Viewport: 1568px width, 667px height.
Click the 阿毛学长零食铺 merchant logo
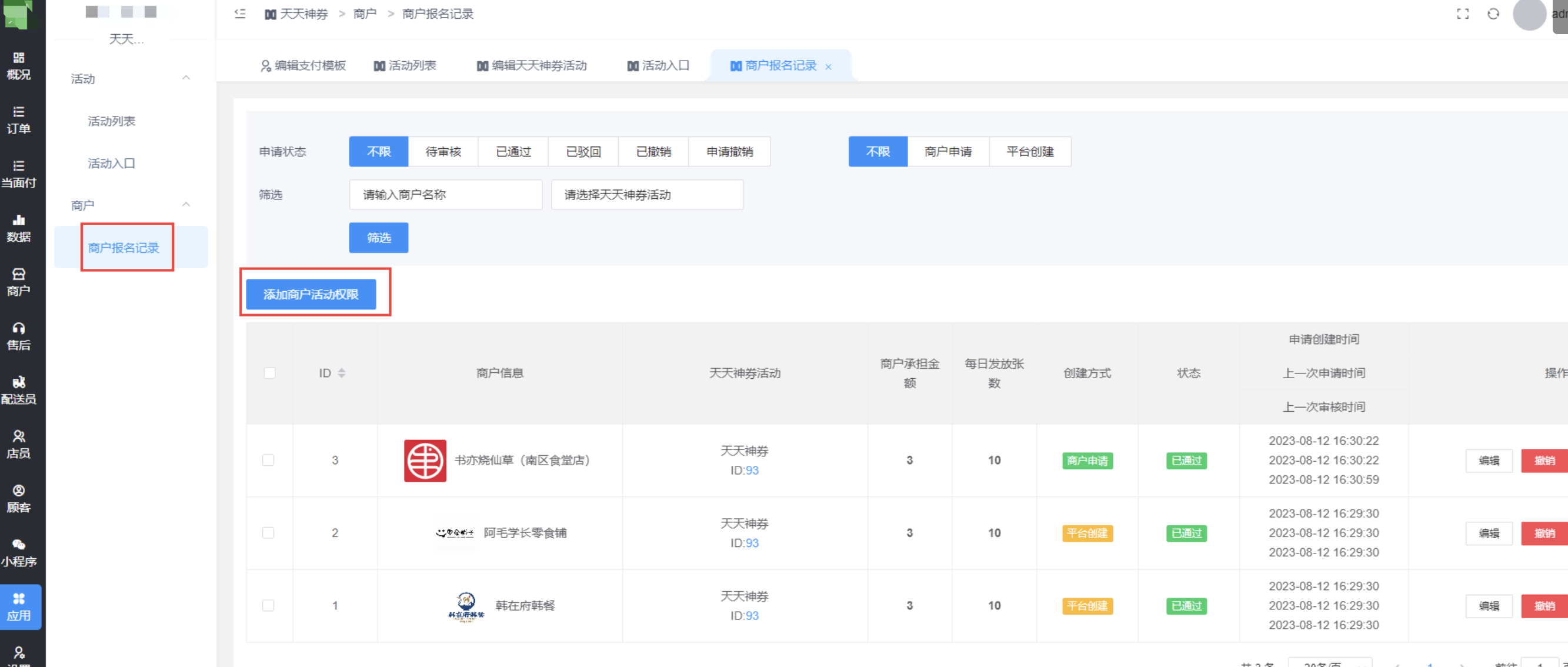(455, 533)
